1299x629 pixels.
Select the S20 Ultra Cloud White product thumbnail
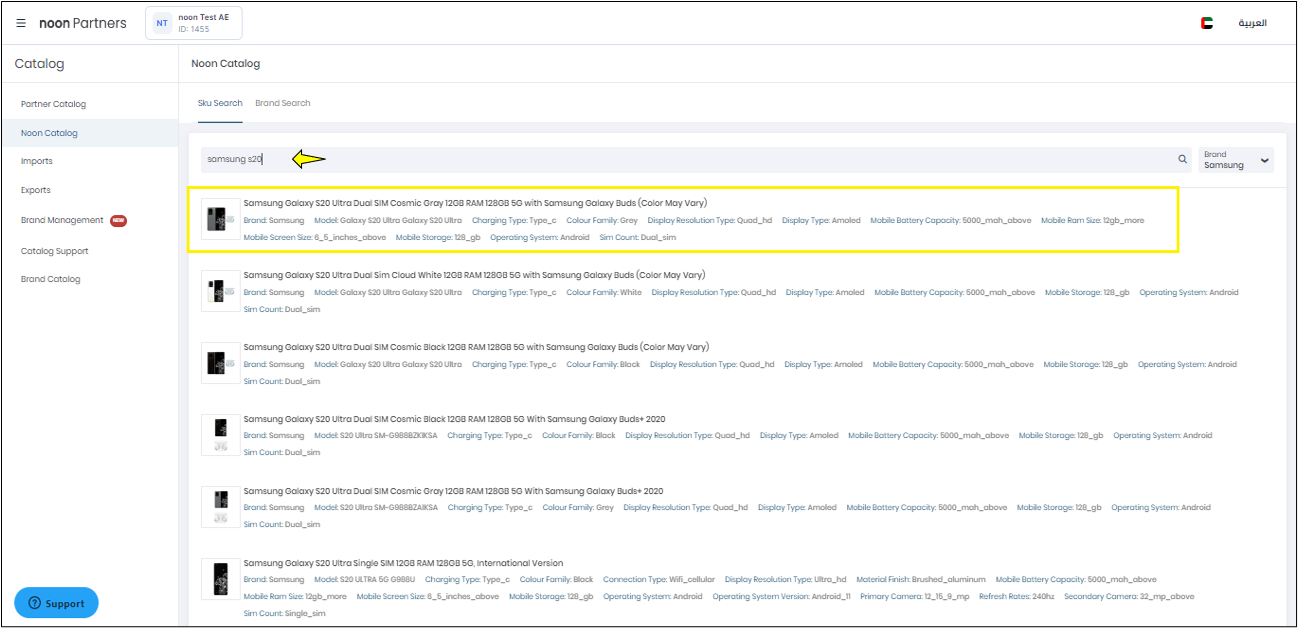[x=220, y=291]
